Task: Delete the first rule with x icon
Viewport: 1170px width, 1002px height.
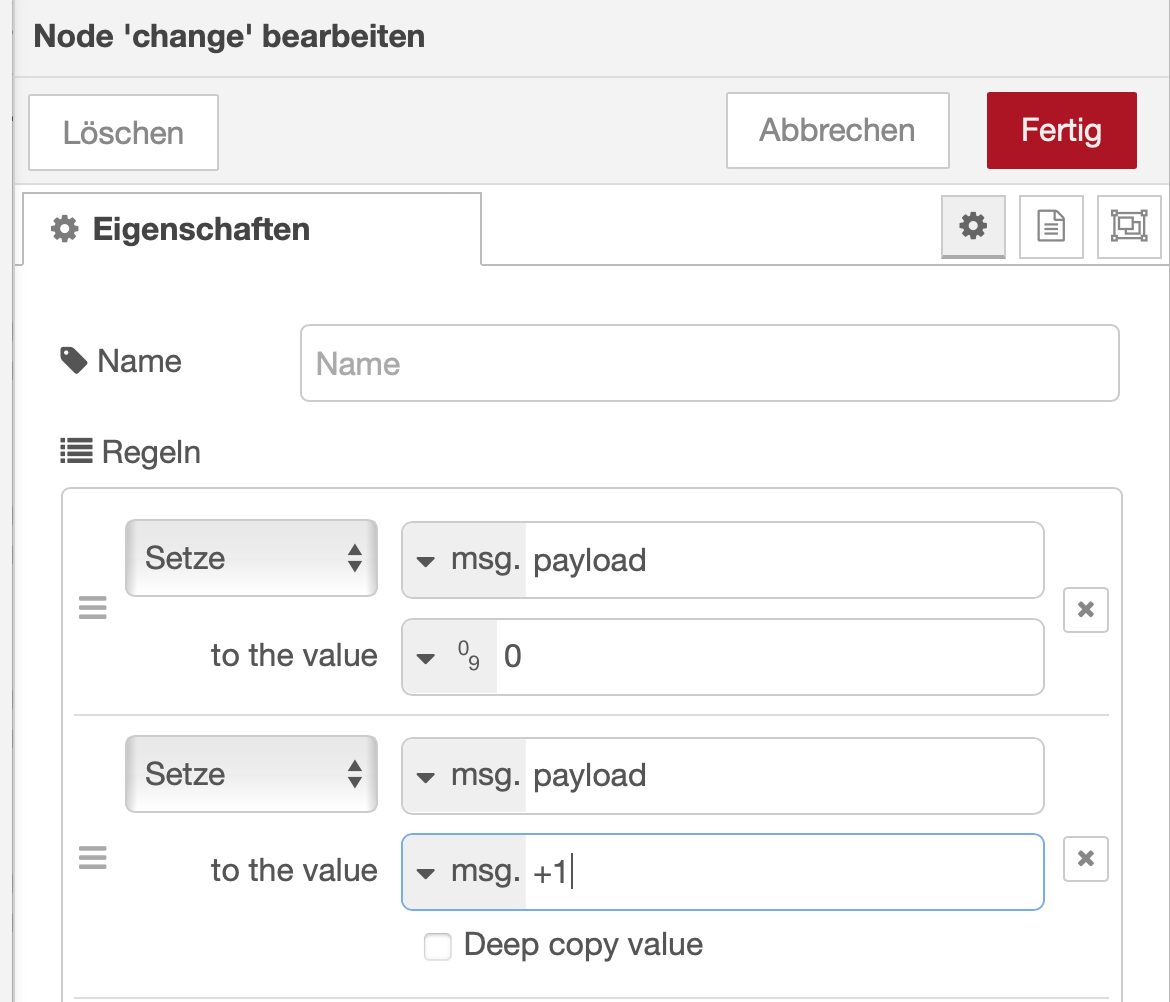Action: click(1086, 609)
